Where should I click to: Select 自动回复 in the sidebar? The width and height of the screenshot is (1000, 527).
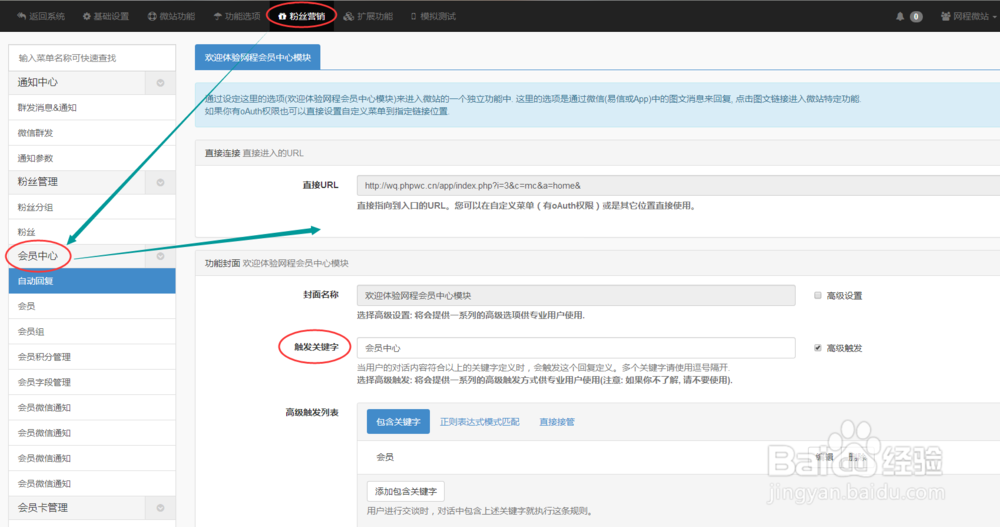pyautogui.click(x=92, y=281)
